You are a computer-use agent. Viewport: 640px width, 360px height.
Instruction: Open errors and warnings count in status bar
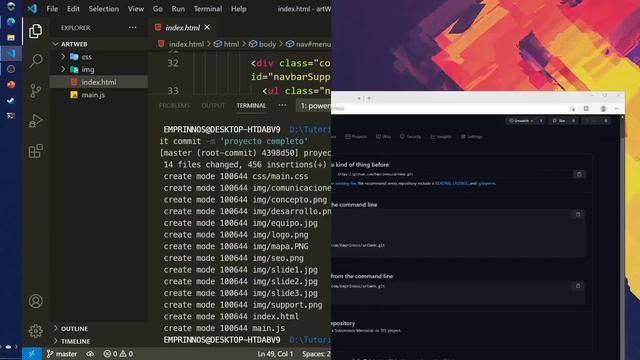tap(118, 354)
